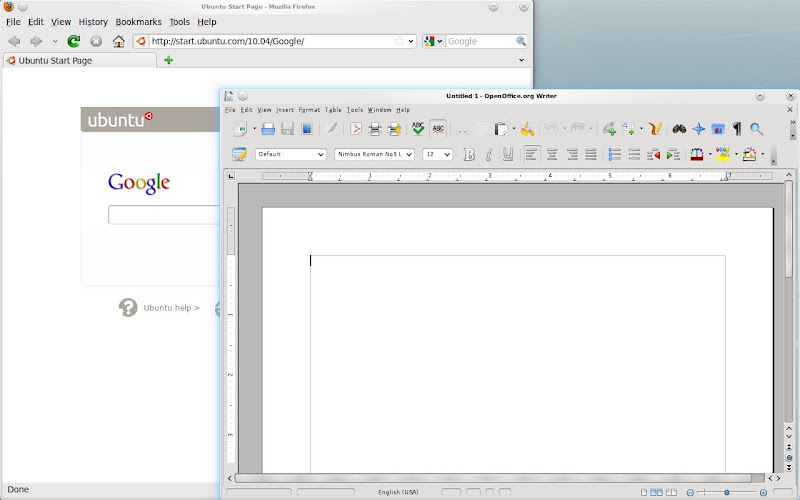Open Find & Replace binoculars icon
Viewport: 800px width, 500px height.
(x=679, y=129)
